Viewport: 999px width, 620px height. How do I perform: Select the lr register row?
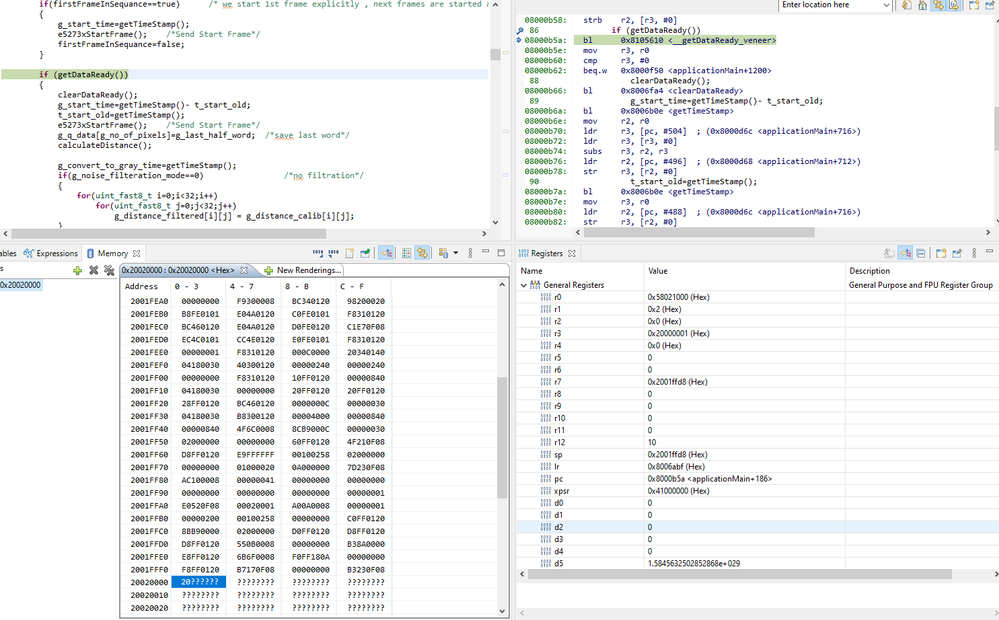pyautogui.click(x=757, y=466)
